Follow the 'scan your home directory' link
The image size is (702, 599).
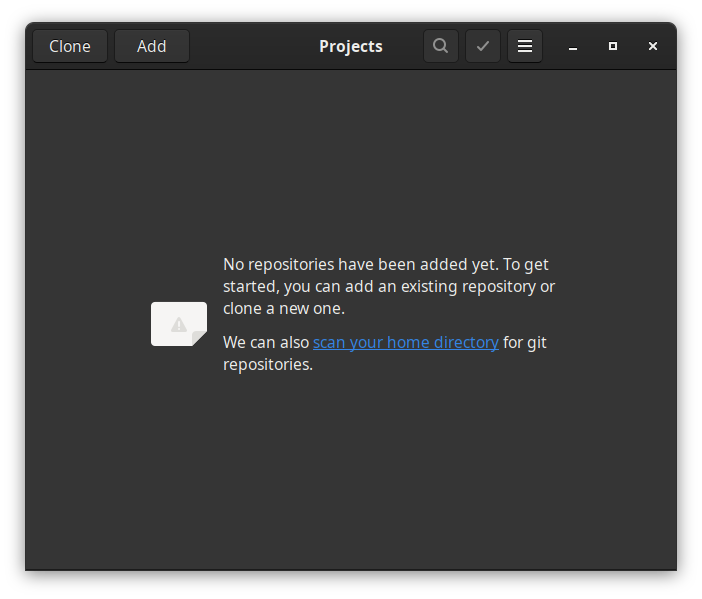click(x=405, y=342)
